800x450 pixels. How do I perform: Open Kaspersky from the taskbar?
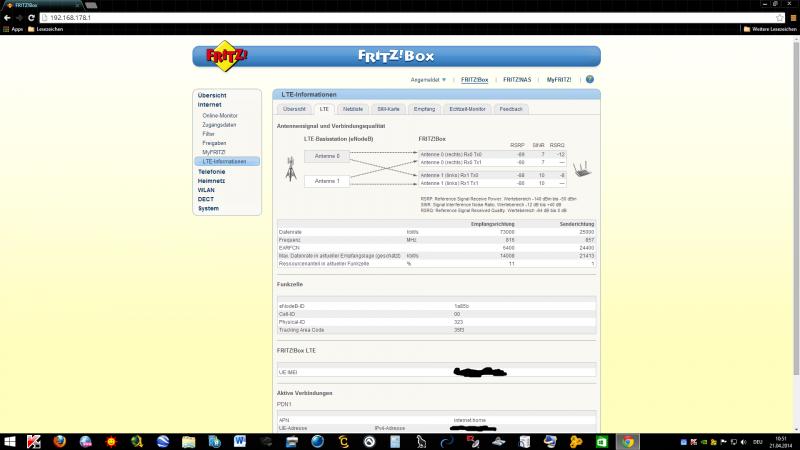coord(34,442)
